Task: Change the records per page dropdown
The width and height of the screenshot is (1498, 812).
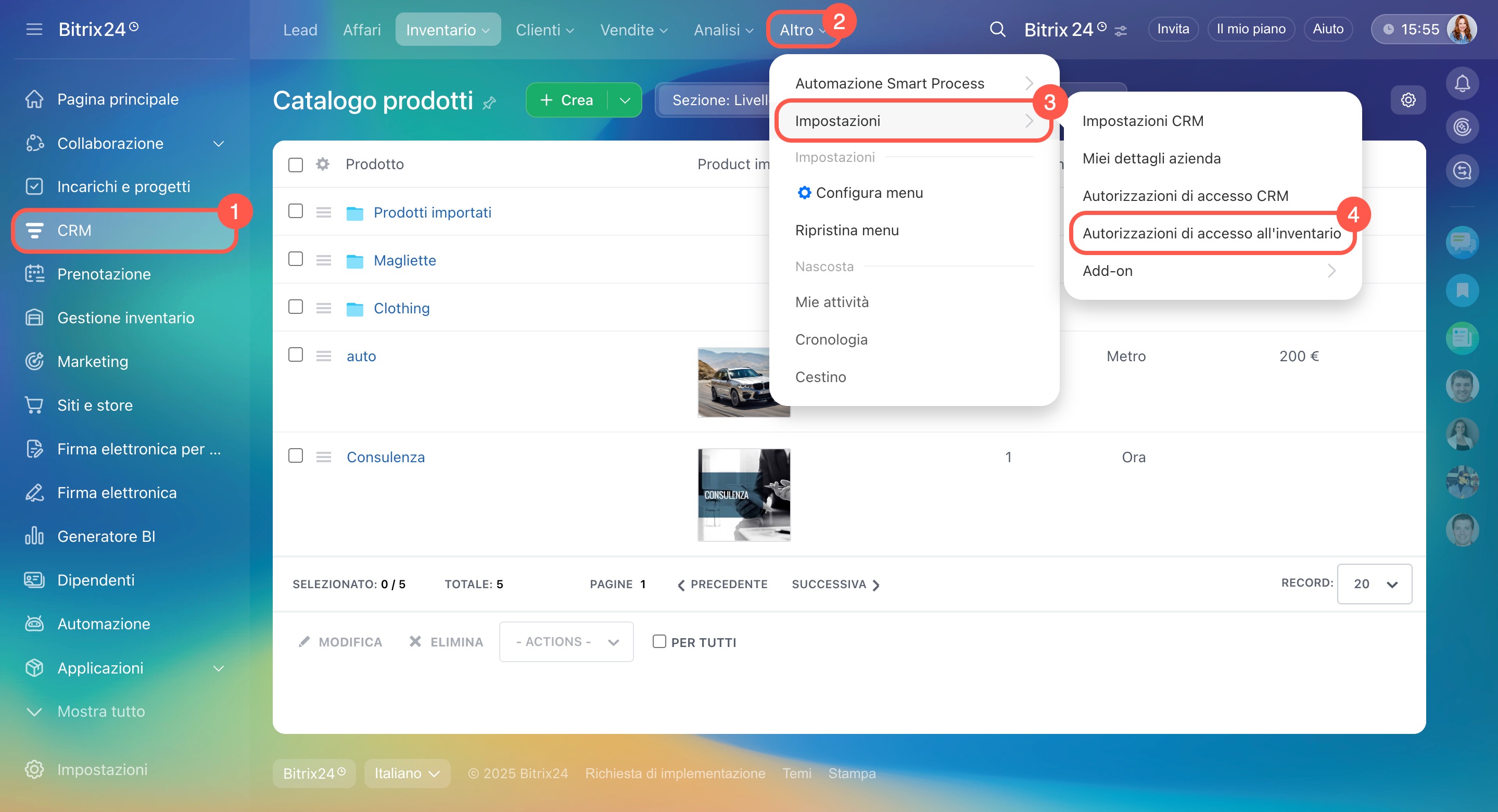Action: click(x=1374, y=584)
